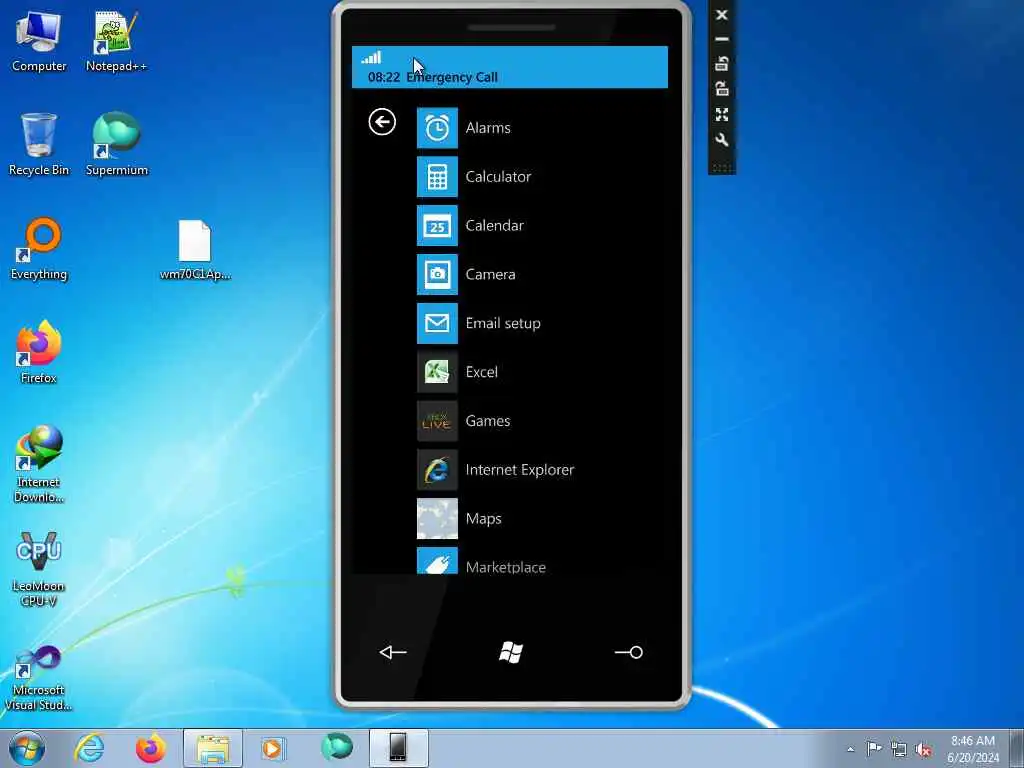Select the Notepad++ desktop shortcut

coord(116,42)
